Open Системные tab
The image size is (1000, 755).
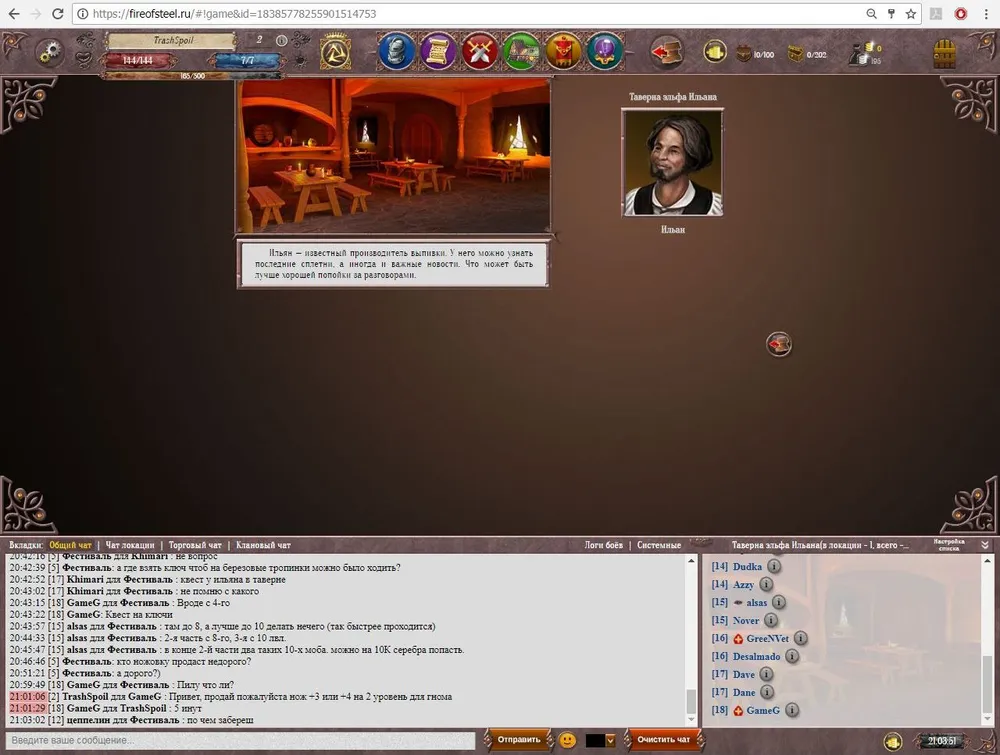[659, 545]
